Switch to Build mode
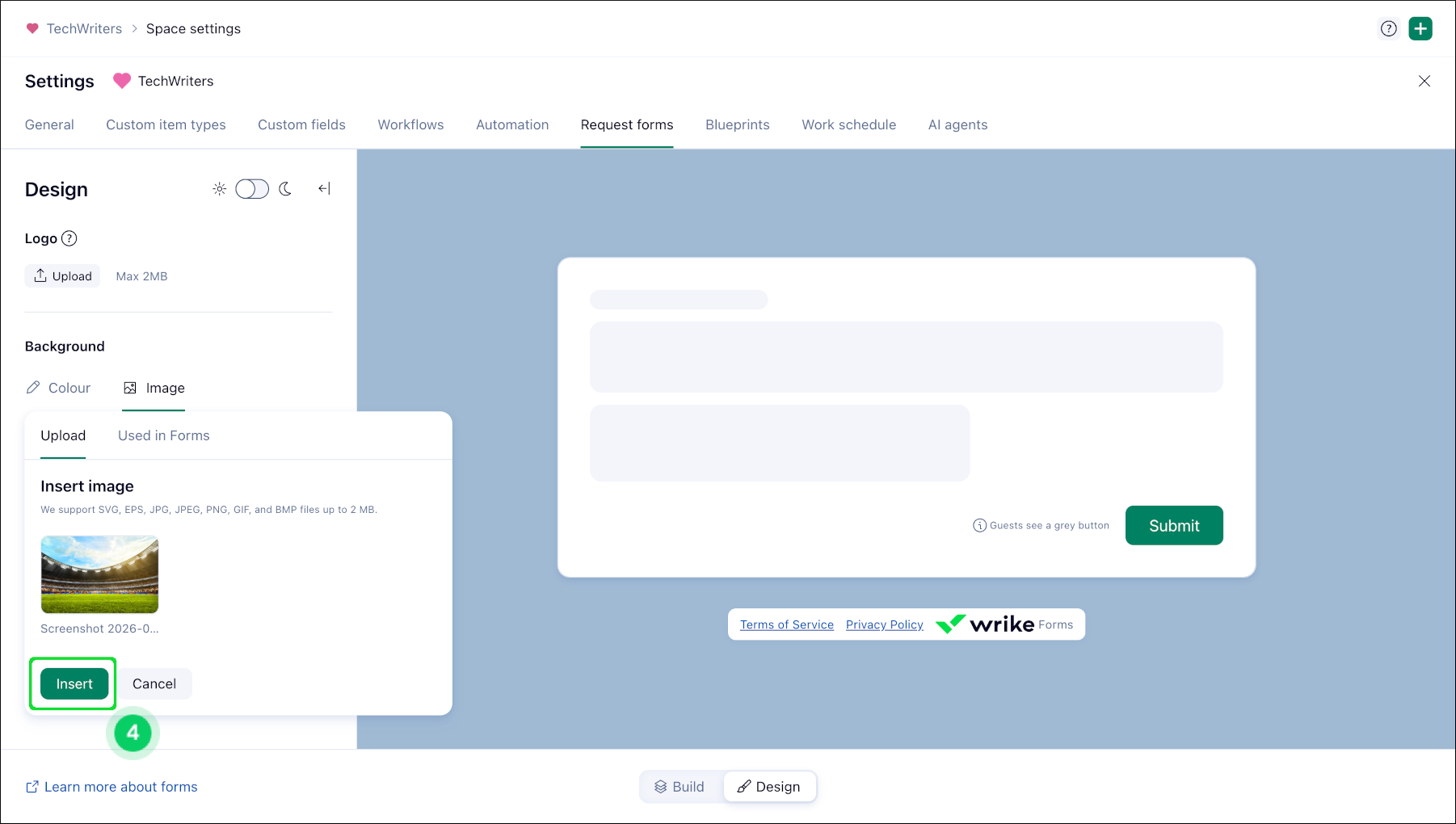The image size is (1456, 824). (x=680, y=787)
